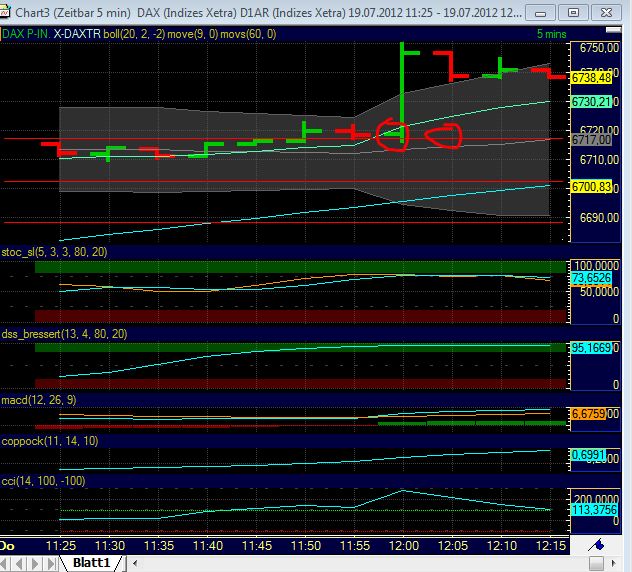Click the 6750,00 price axis label
The image size is (632, 572).
pyautogui.click(x=599, y=48)
